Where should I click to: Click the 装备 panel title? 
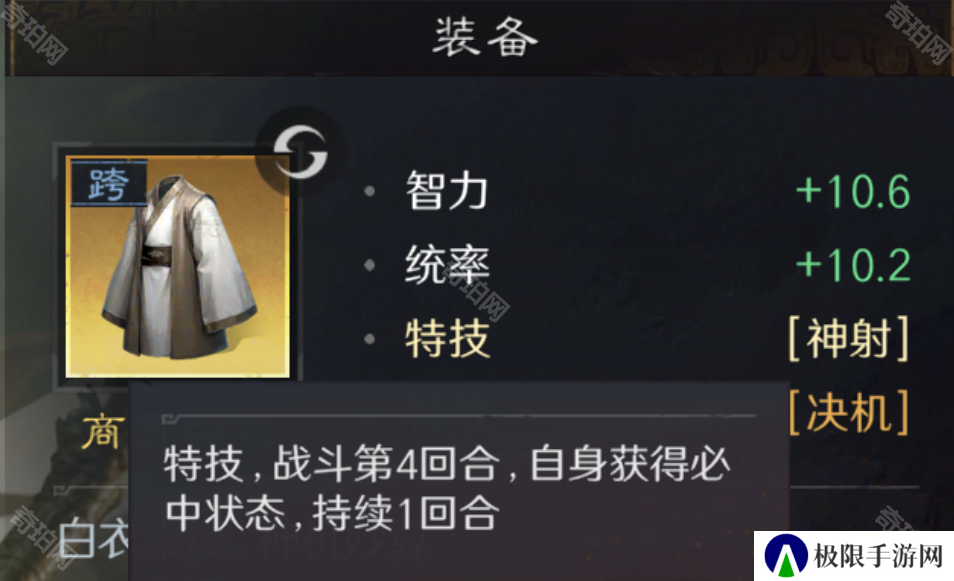(x=485, y=37)
